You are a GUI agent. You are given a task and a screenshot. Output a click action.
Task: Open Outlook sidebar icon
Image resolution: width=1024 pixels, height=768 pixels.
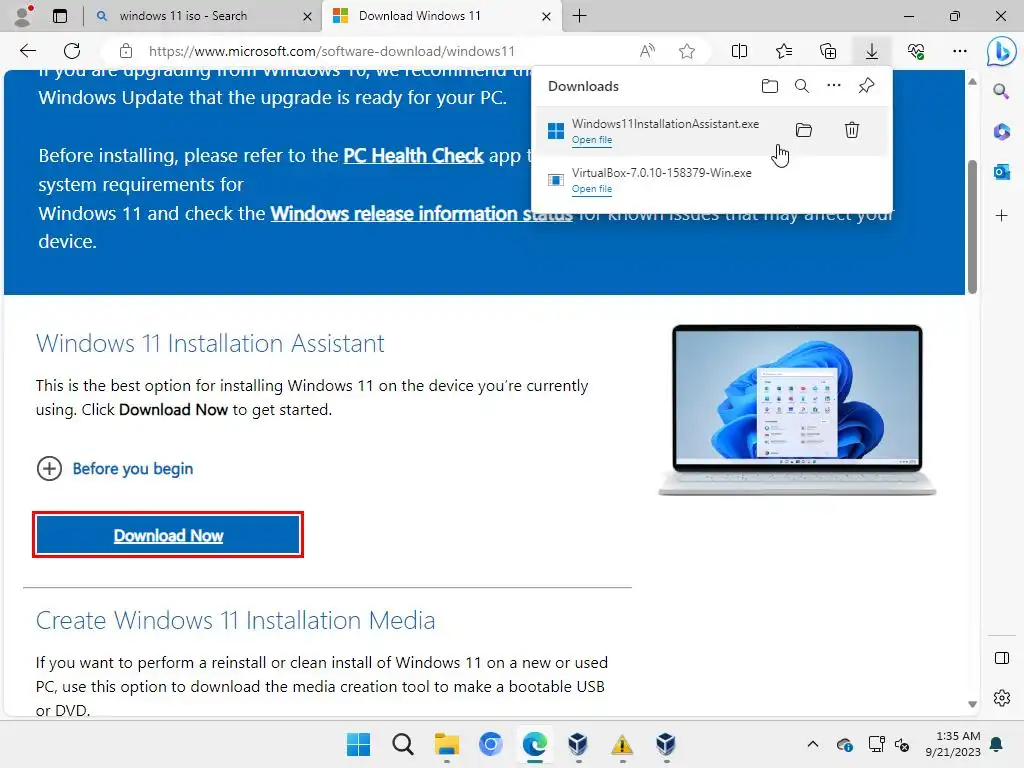1001,172
